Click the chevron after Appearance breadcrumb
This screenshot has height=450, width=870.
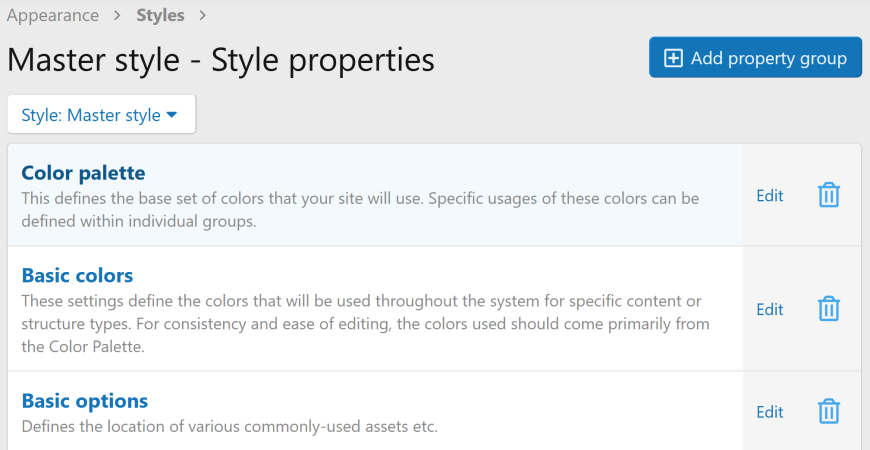(117, 16)
